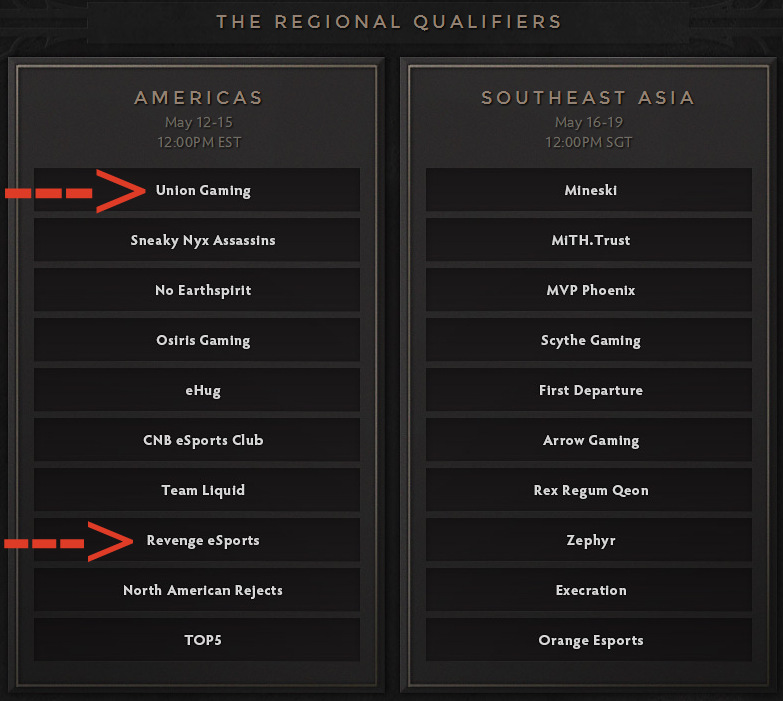
Task: Click the Team Liquid row
Action: point(203,490)
